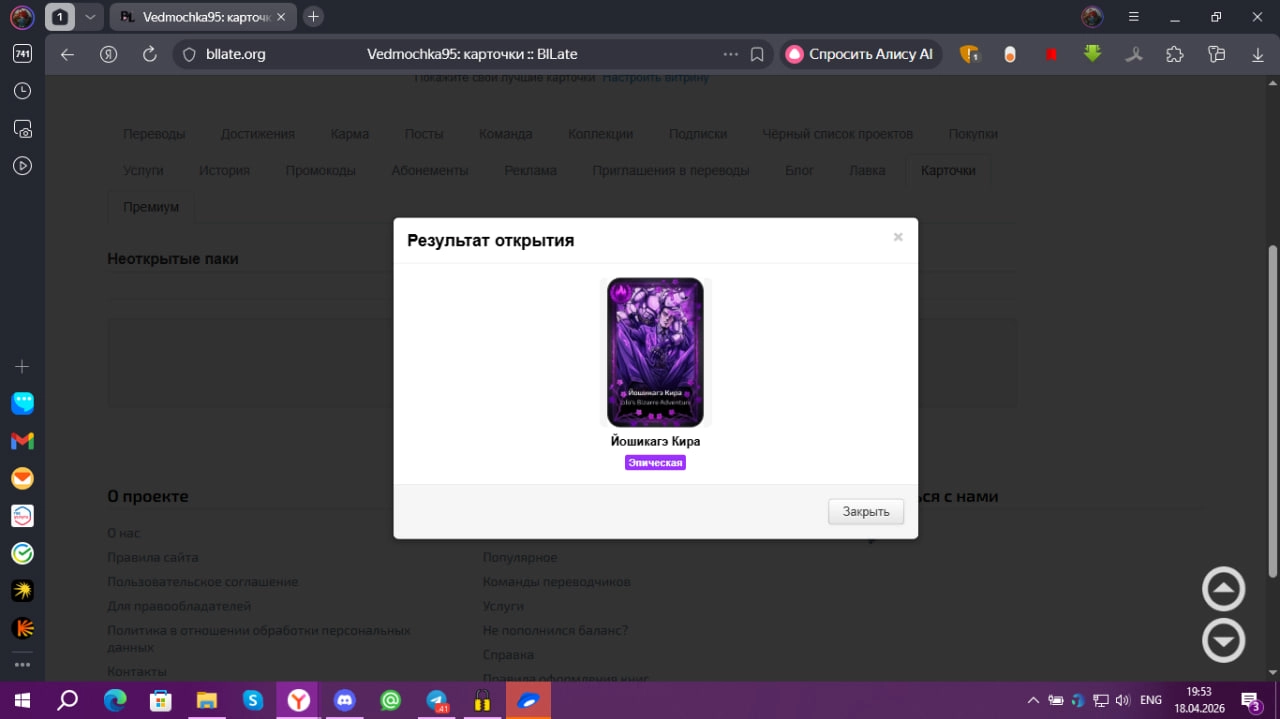
Task: Open the screenshot tool in sidebar
Action: (22, 129)
